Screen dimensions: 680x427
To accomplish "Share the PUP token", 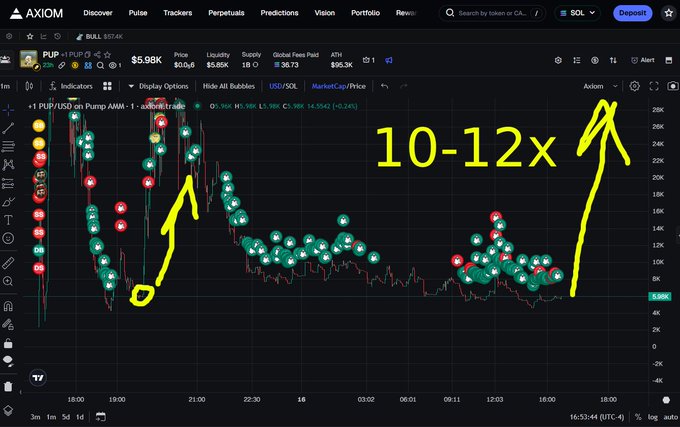I will pyautogui.click(x=98, y=55).
